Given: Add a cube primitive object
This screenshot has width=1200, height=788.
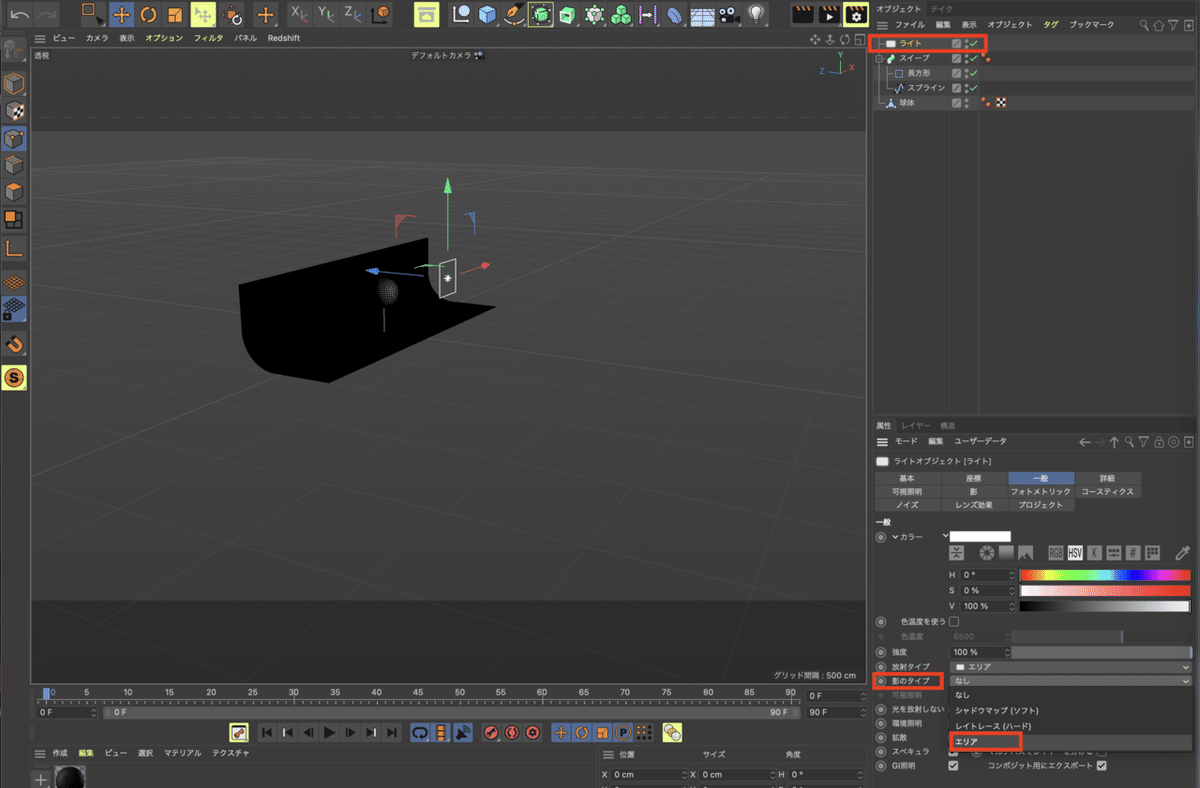Looking at the screenshot, I should click(487, 15).
